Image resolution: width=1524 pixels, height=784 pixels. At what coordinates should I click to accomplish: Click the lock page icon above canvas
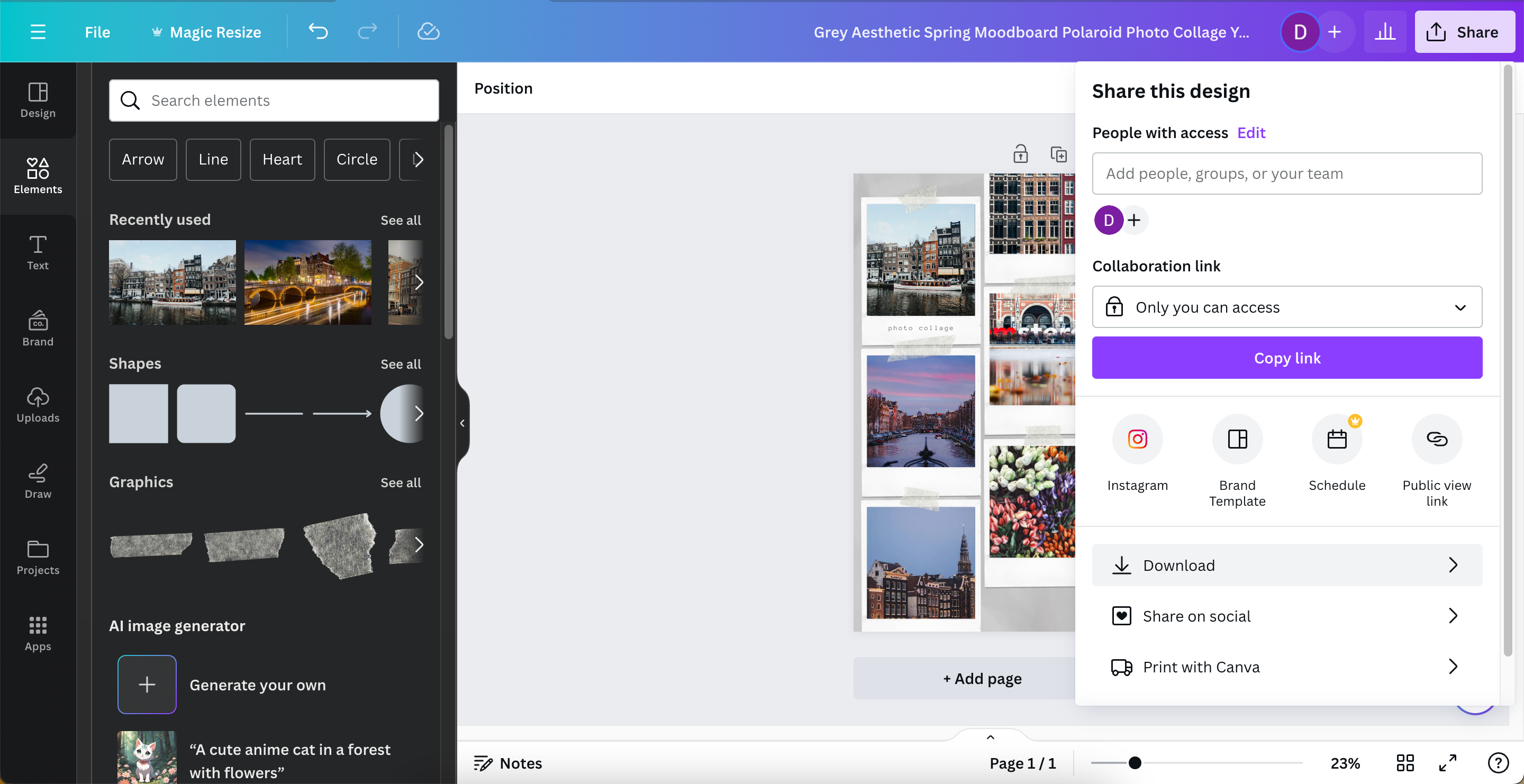[1020, 154]
